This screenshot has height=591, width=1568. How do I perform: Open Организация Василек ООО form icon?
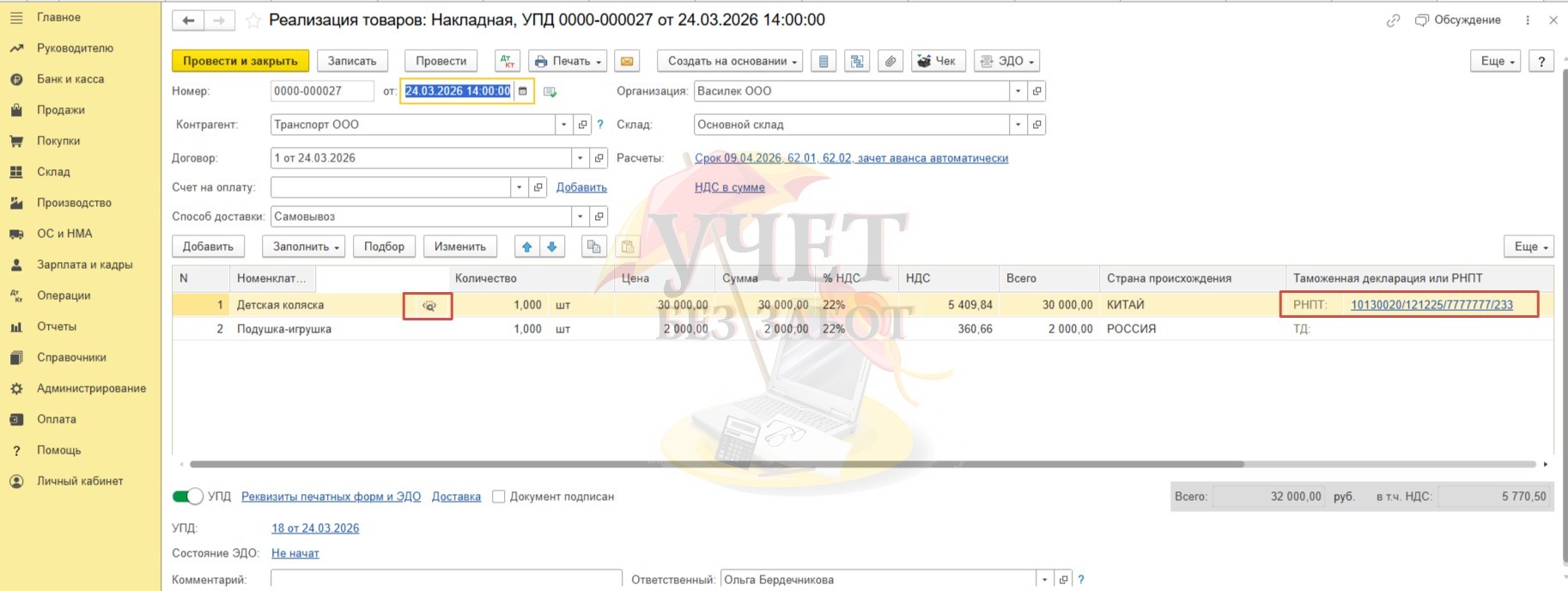[1037, 91]
